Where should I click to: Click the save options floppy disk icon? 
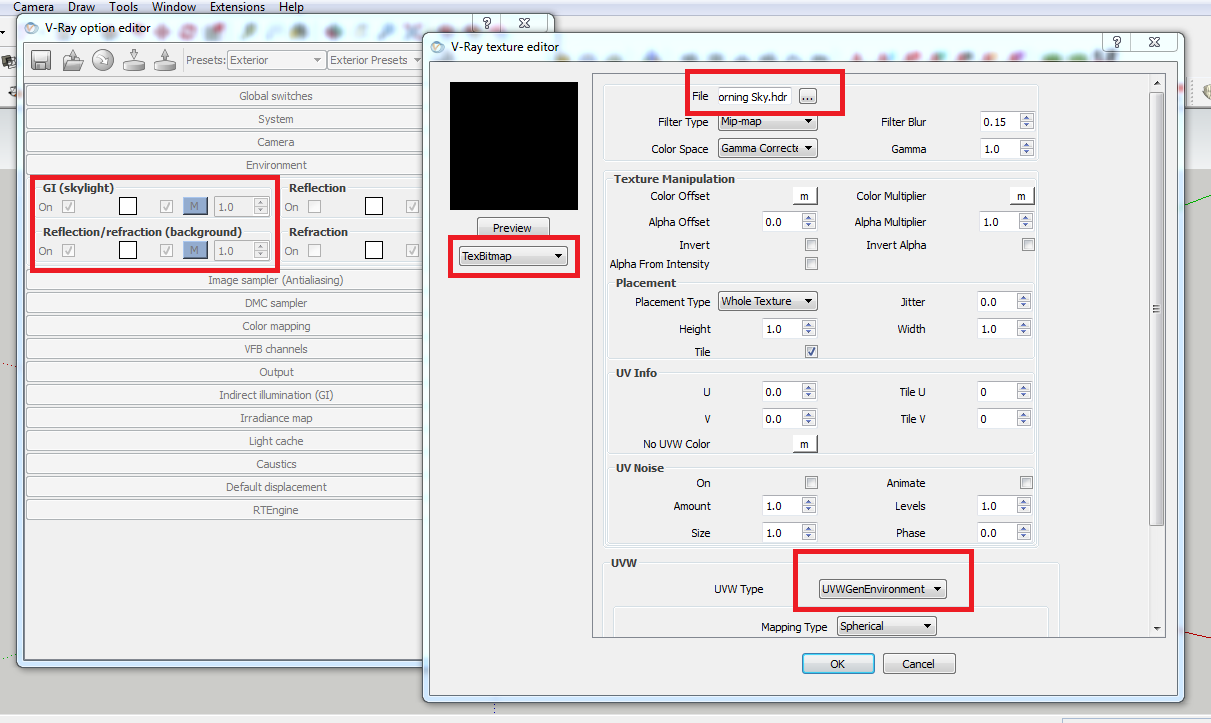[41, 60]
